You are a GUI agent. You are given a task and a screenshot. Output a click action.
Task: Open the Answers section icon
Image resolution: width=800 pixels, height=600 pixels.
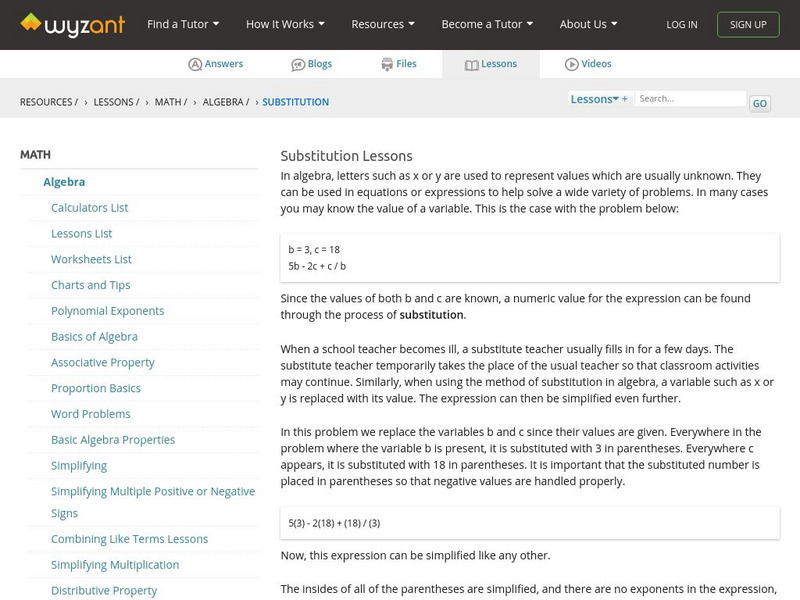tap(195, 64)
